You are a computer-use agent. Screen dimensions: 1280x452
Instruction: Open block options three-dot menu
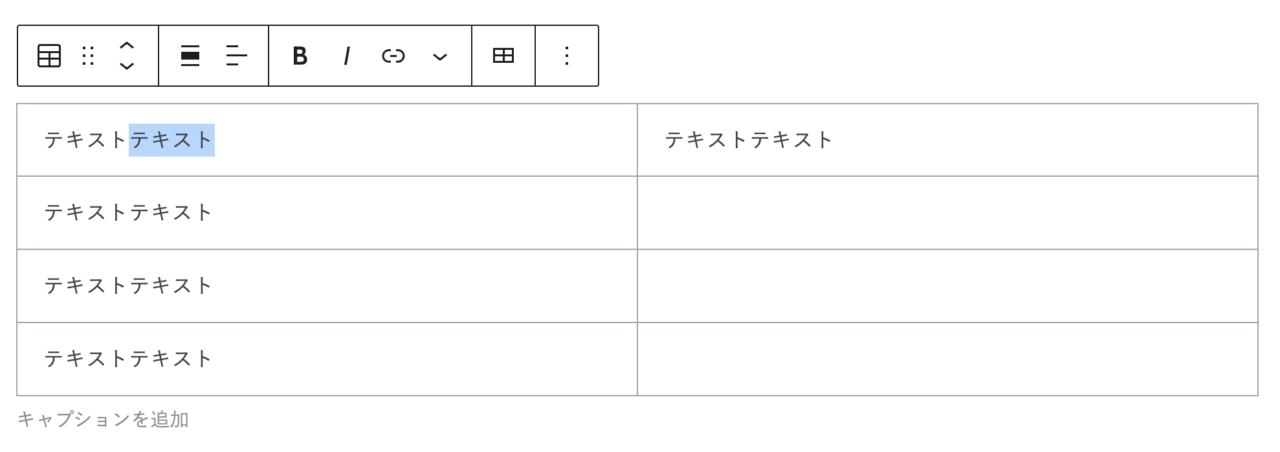[566, 56]
